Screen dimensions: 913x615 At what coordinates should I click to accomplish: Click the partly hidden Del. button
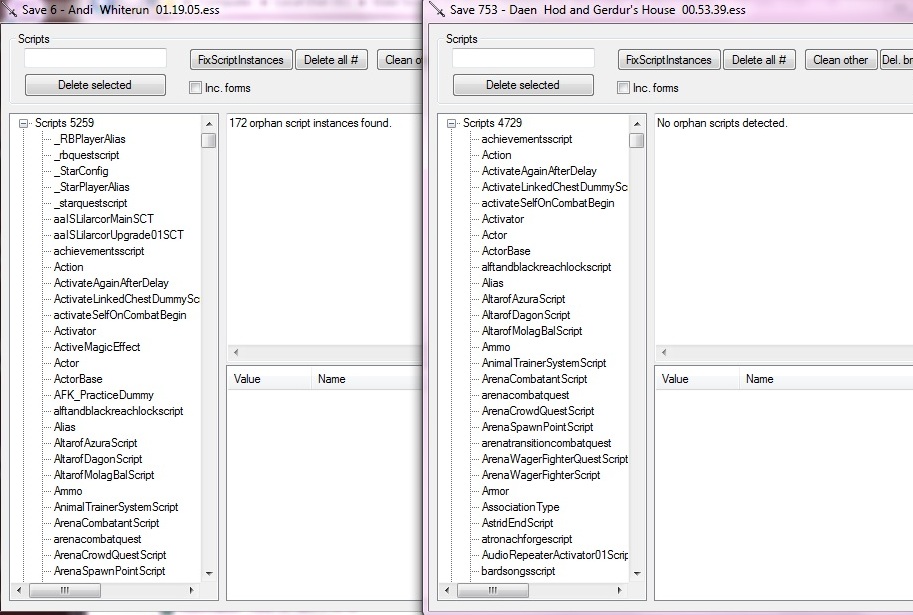pos(896,60)
